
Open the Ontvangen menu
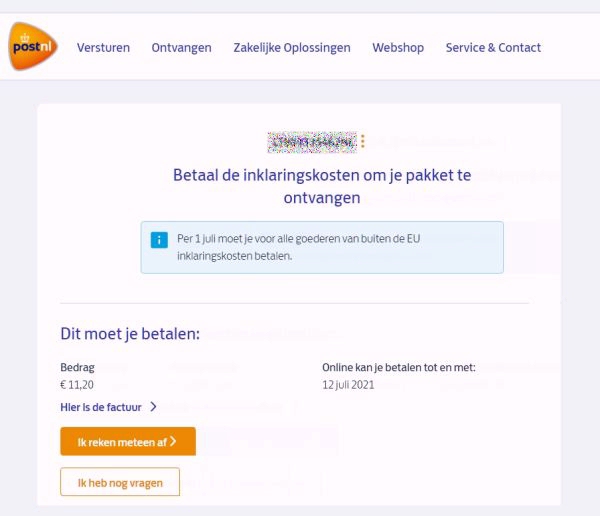coord(181,47)
